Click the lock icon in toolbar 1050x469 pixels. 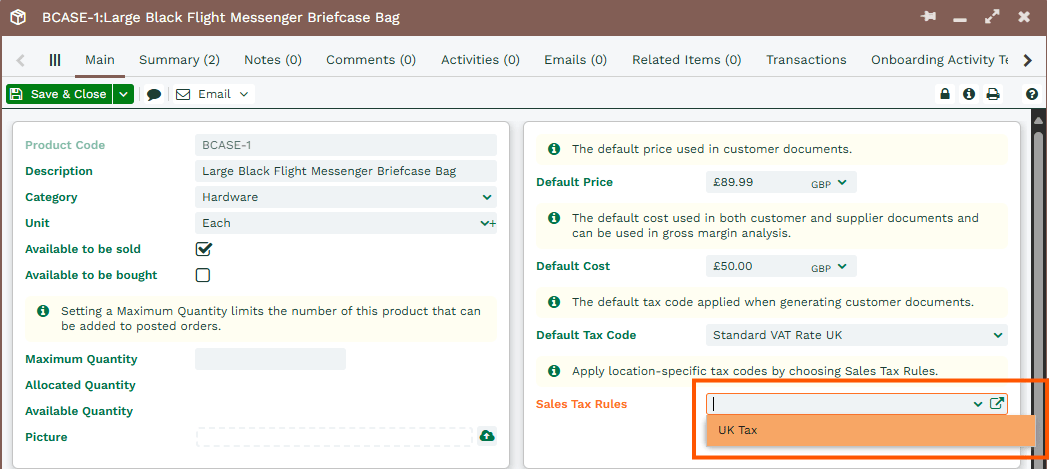(x=945, y=94)
